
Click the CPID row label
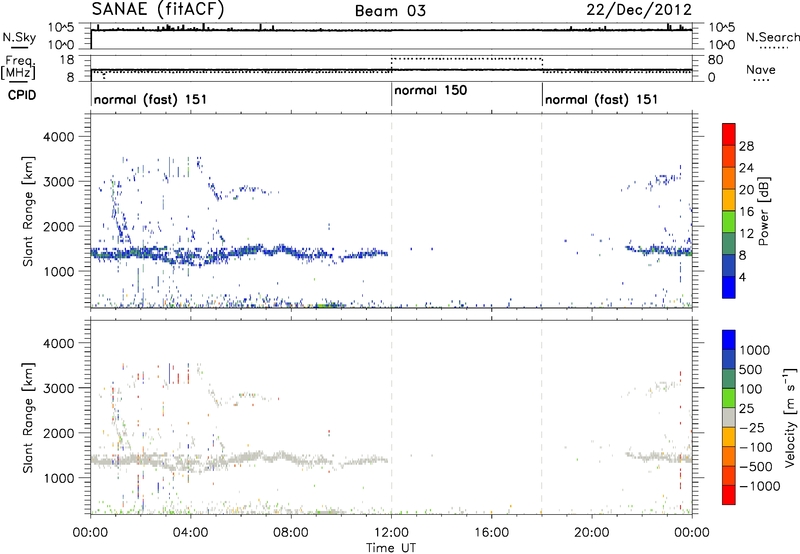[22, 95]
